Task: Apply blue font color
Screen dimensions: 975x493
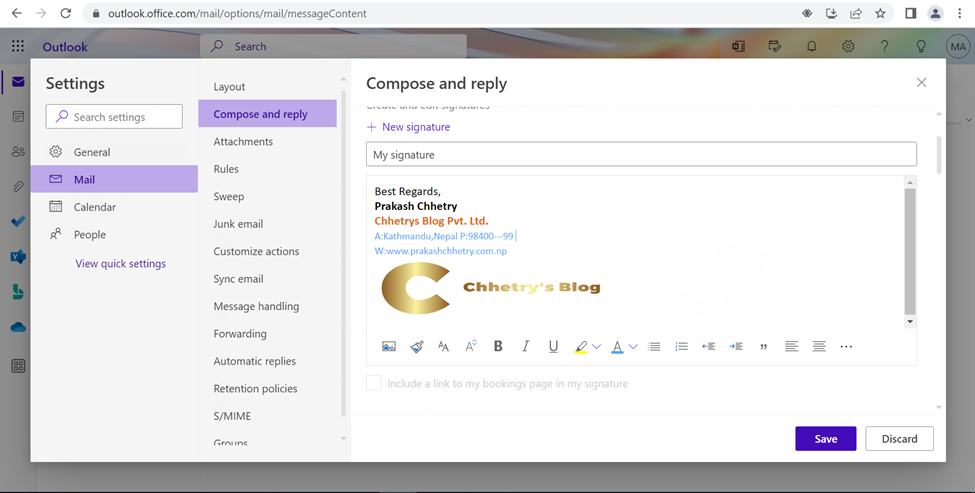Action: [x=617, y=347]
